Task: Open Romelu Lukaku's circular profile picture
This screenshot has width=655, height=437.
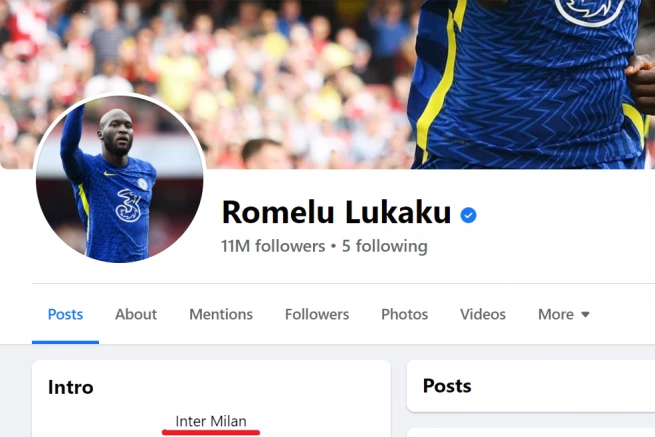Action: point(119,179)
